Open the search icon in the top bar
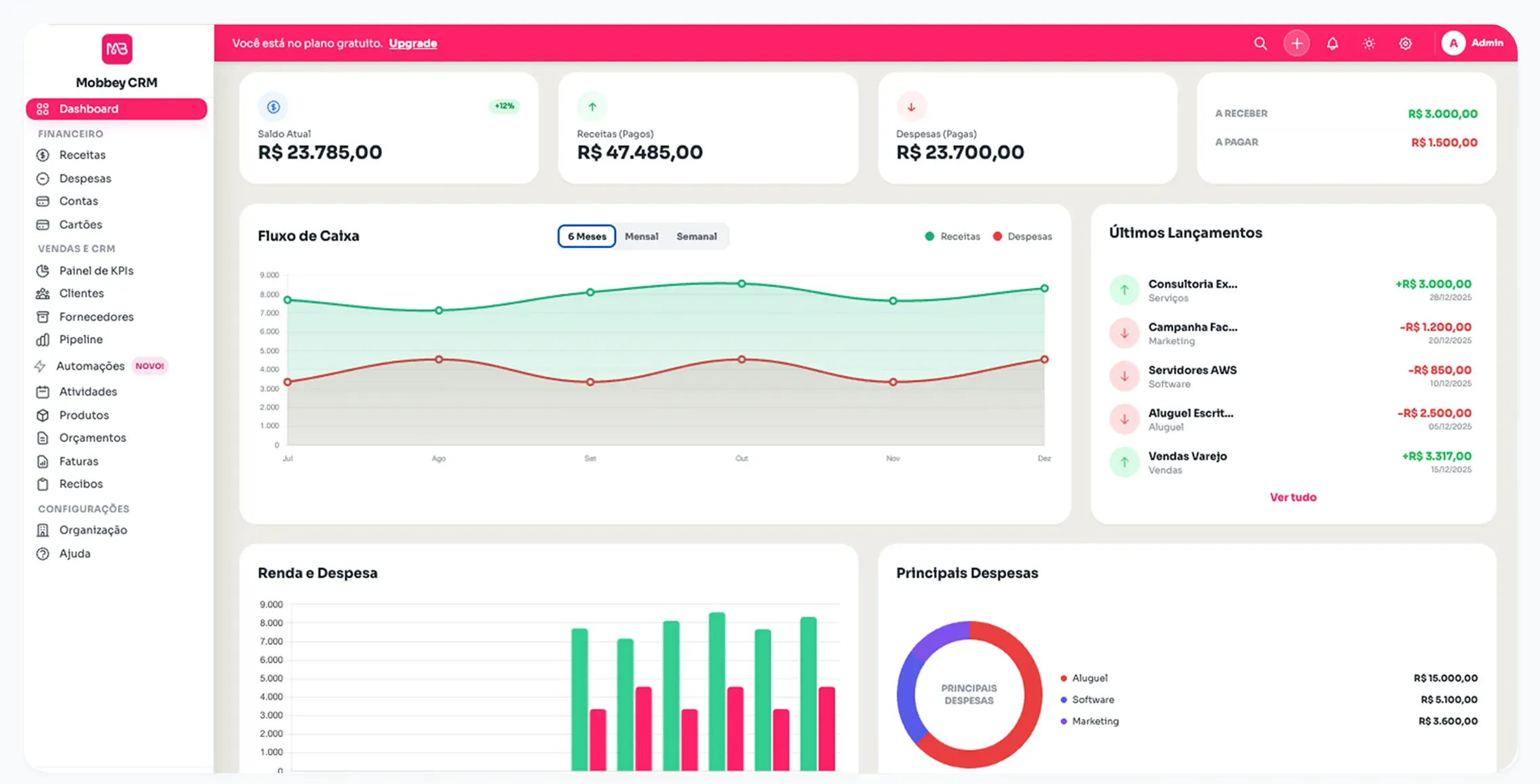The width and height of the screenshot is (1540, 784). [1260, 43]
